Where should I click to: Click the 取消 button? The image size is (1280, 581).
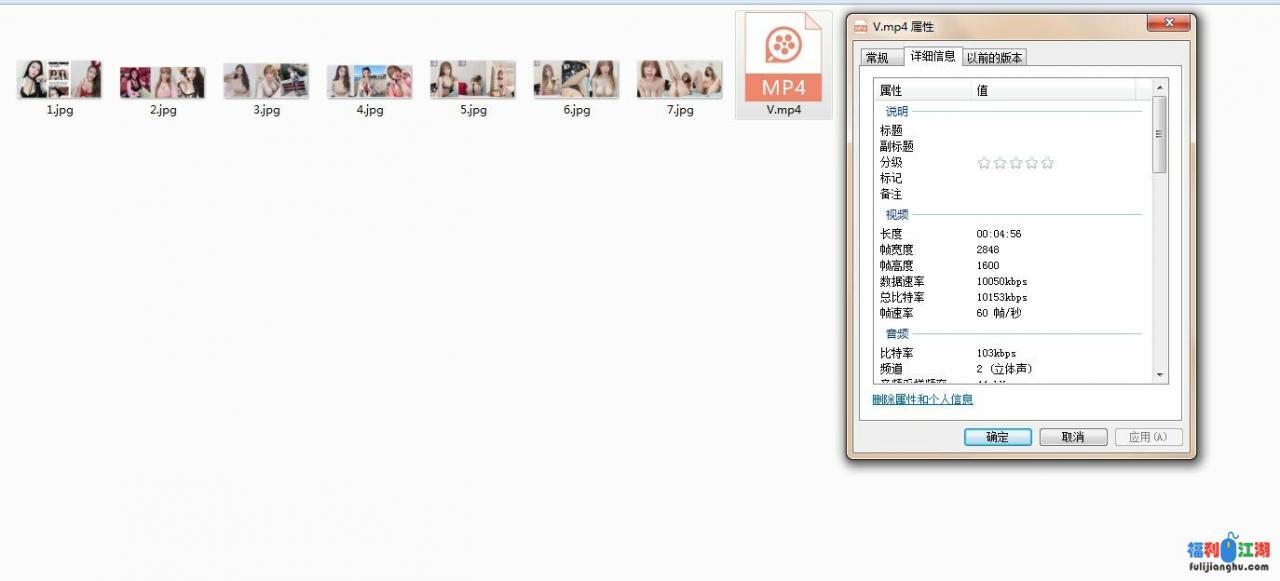[1072, 436]
